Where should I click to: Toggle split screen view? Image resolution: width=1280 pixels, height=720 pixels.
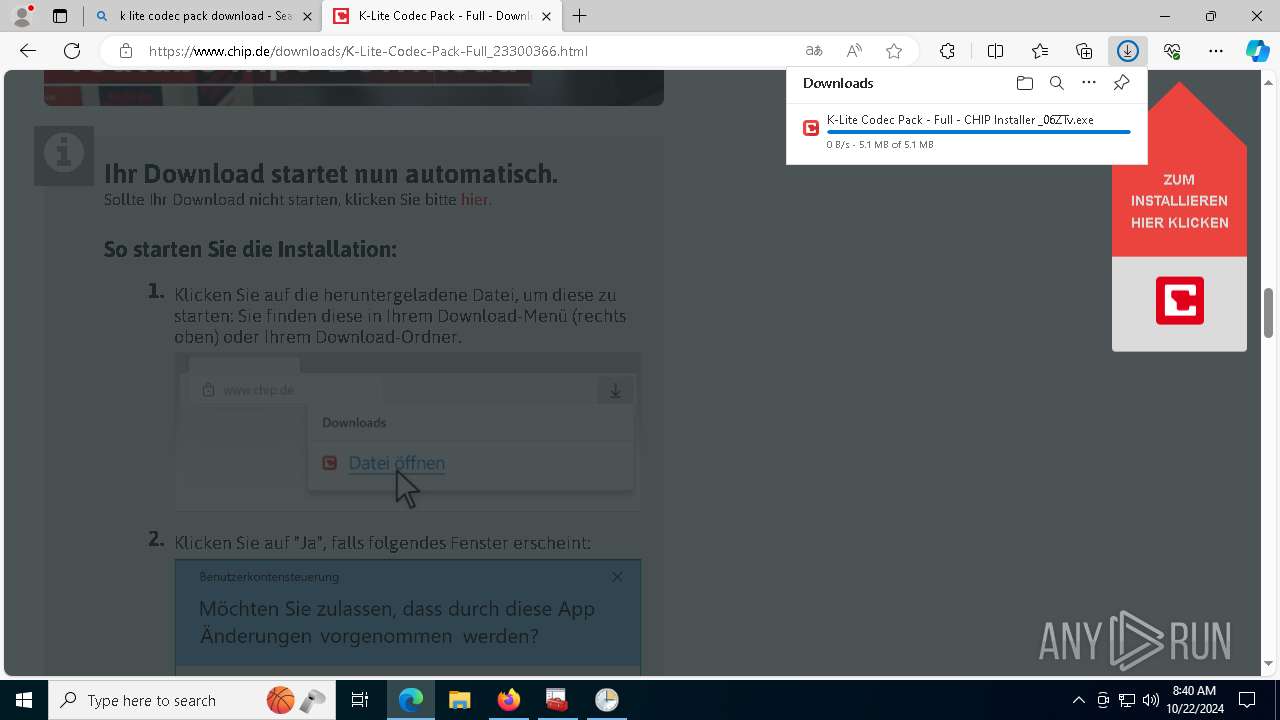coord(995,51)
